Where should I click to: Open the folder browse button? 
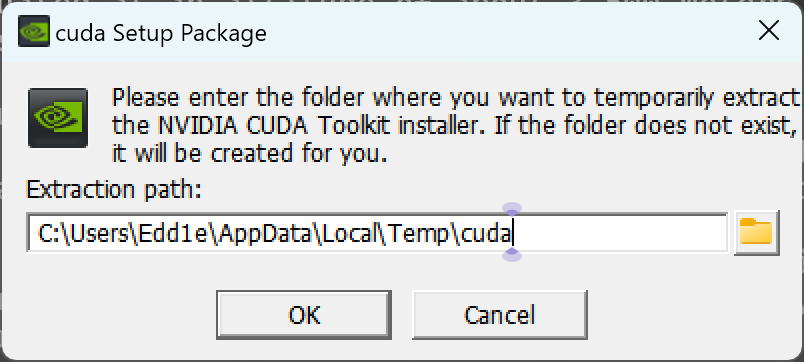pyautogui.click(x=757, y=232)
